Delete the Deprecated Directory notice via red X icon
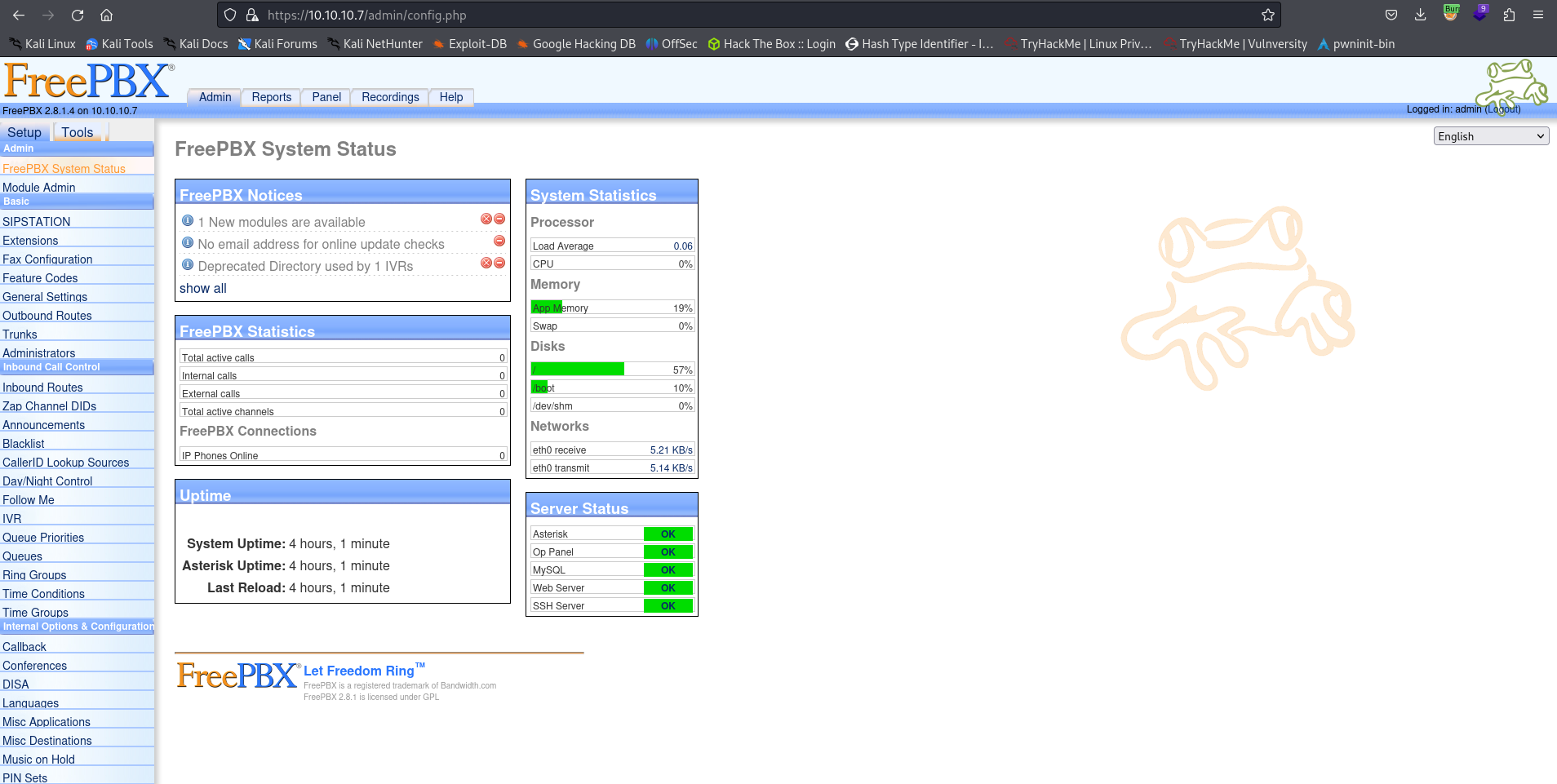The width and height of the screenshot is (1557, 784). click(x=486, y=263)
